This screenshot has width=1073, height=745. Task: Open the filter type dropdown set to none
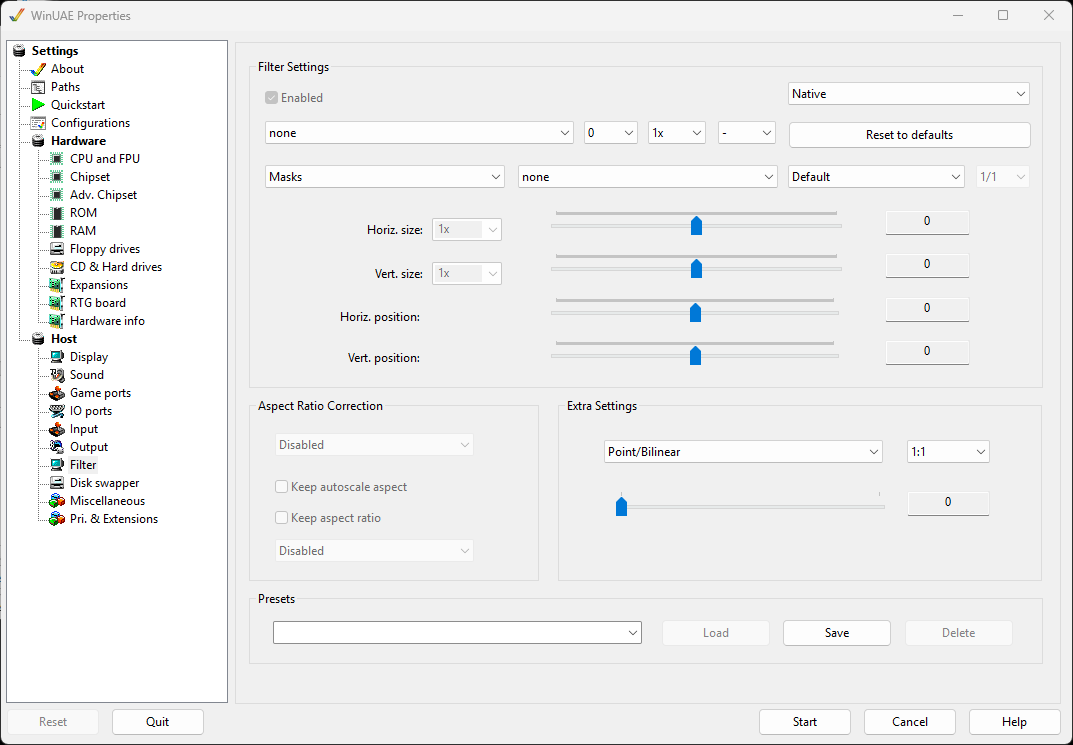pos(419,133)
